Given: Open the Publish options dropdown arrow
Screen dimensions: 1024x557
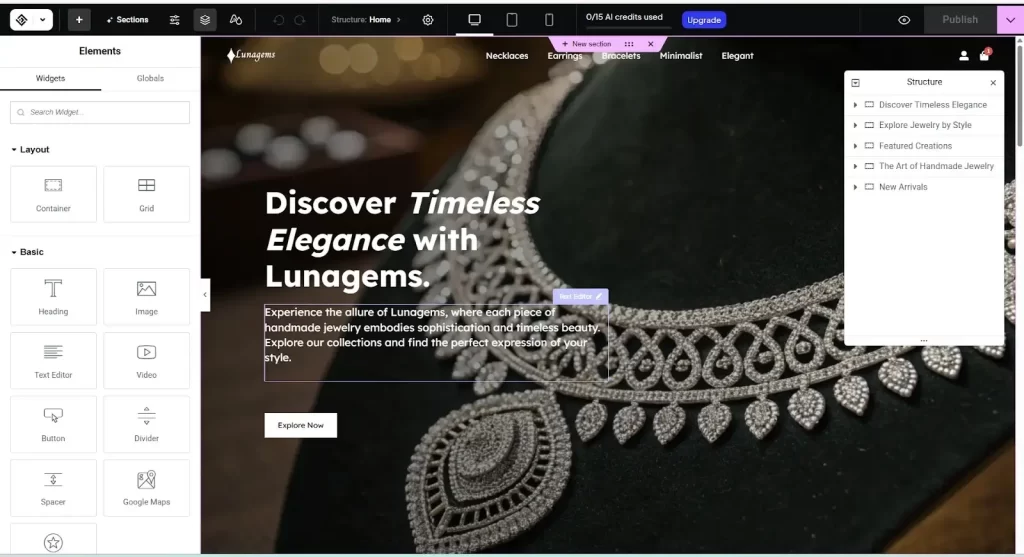Looking at the screenshot, I should 1010,20.
